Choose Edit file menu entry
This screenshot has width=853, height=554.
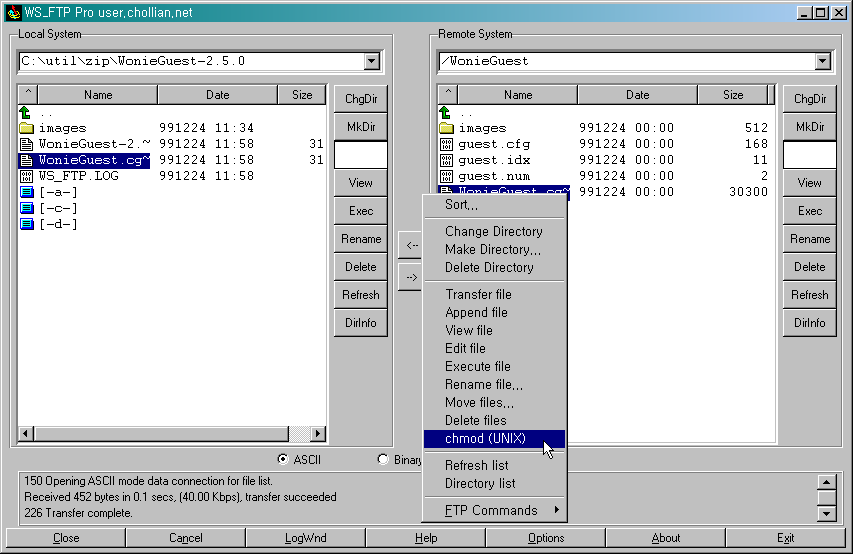[x=495, y=348]
